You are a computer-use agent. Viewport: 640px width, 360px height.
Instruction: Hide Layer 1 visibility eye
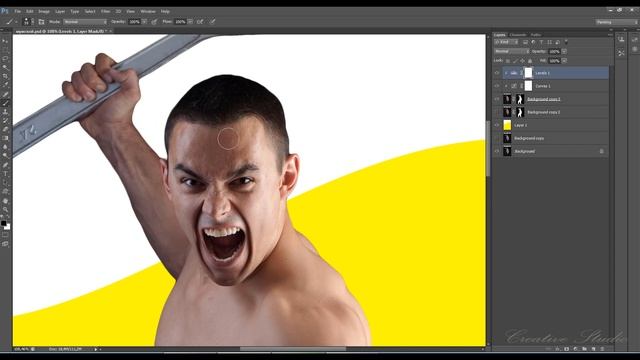click(x=497, y=125)
